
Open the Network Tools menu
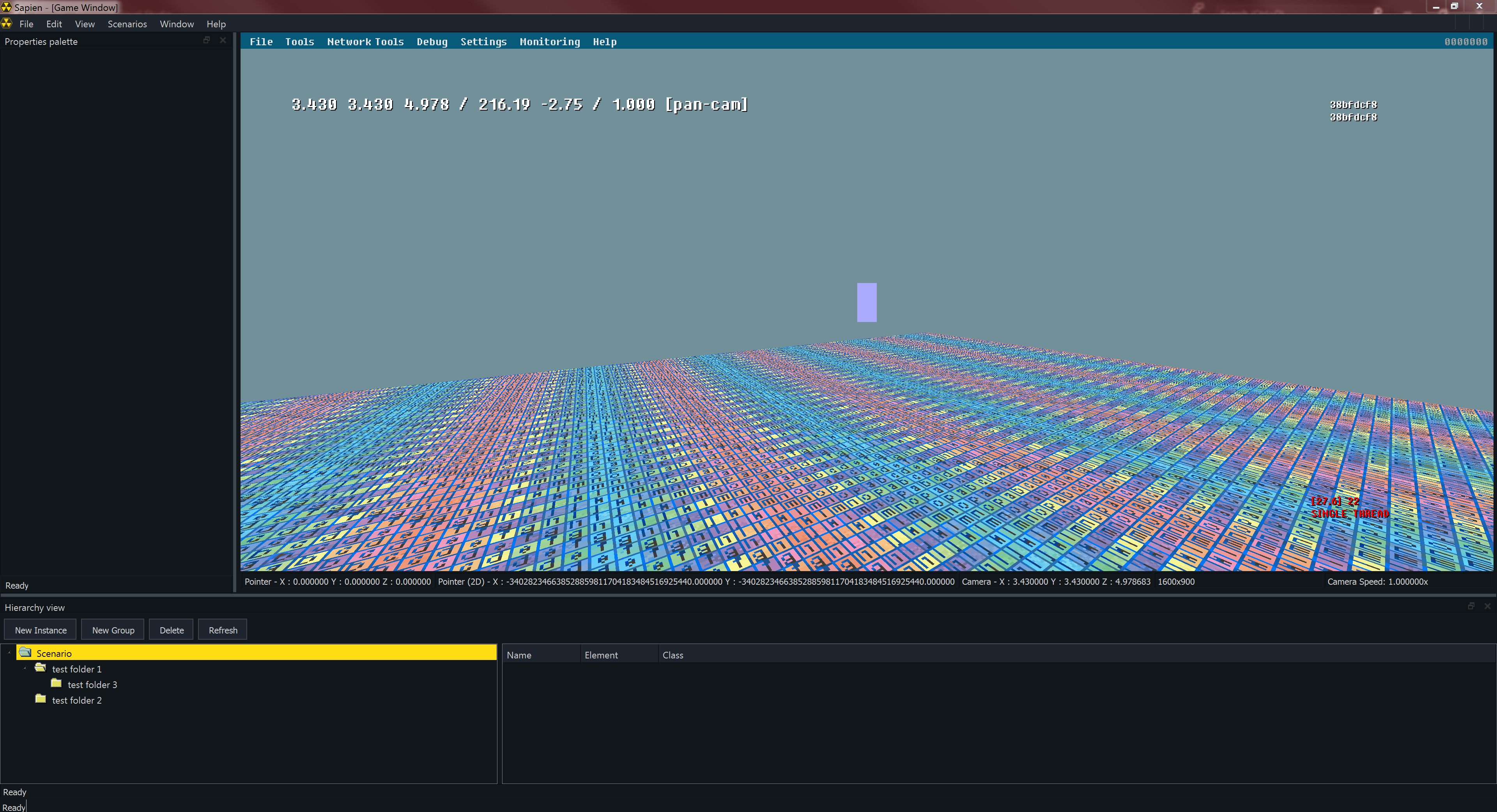pos(365,42)
